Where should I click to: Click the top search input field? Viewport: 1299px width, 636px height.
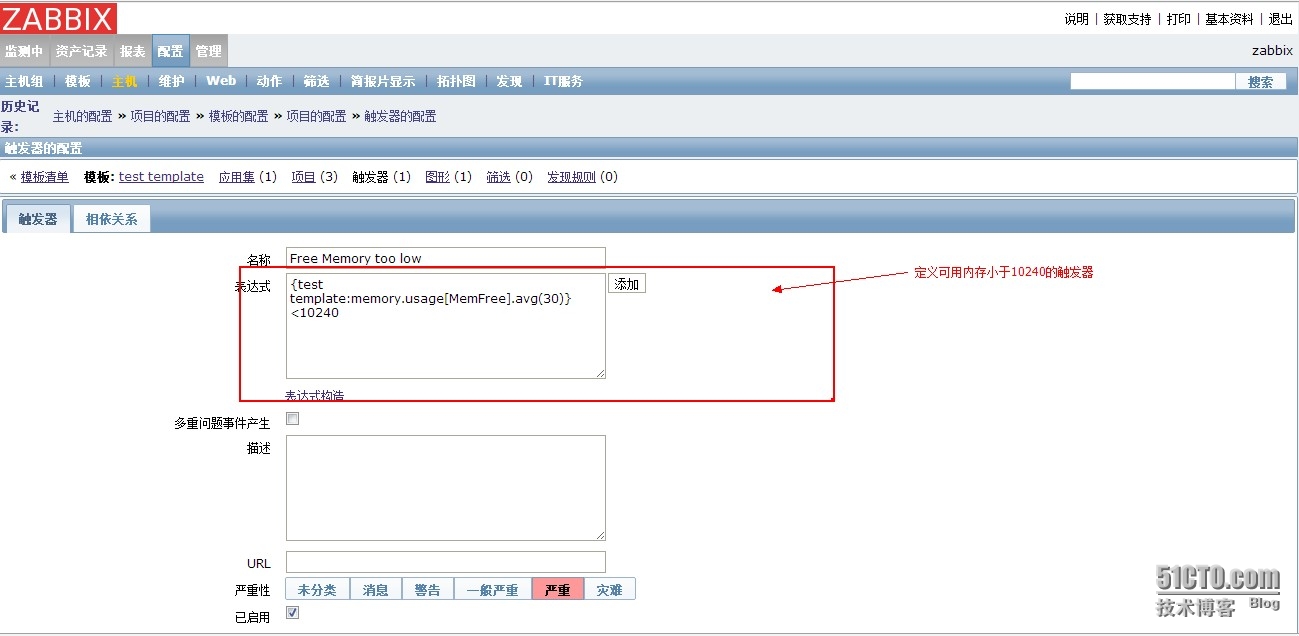tap(1152, 81)
